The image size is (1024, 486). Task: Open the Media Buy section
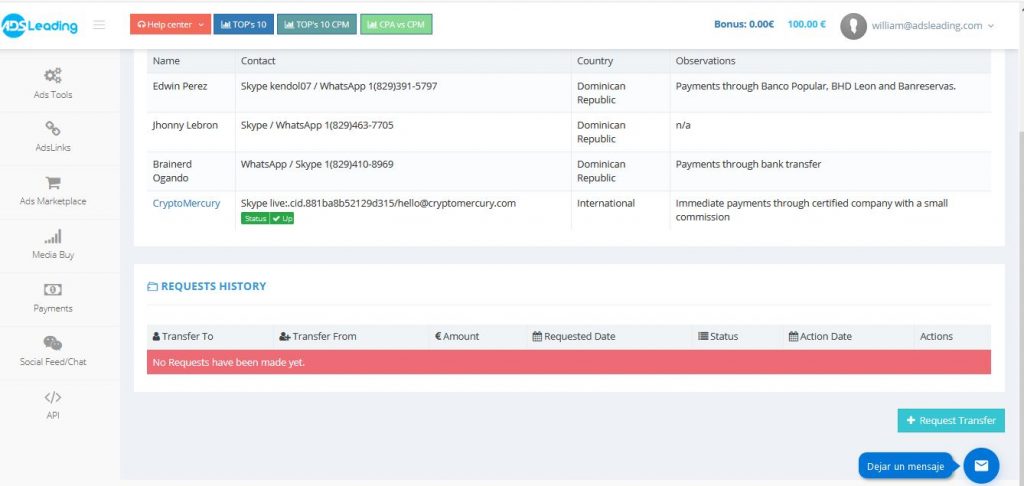tap(53, 244)
